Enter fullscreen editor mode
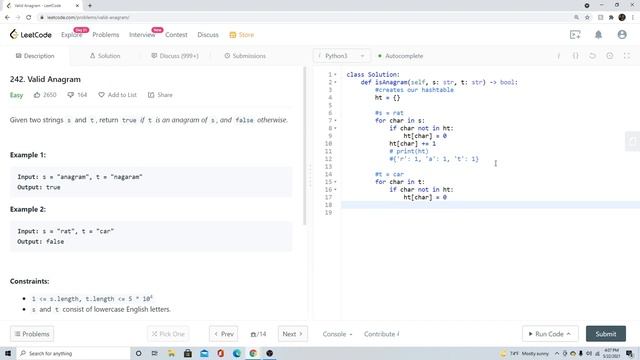This screenshot has height=360, width=640. click(x=627, y=56)
